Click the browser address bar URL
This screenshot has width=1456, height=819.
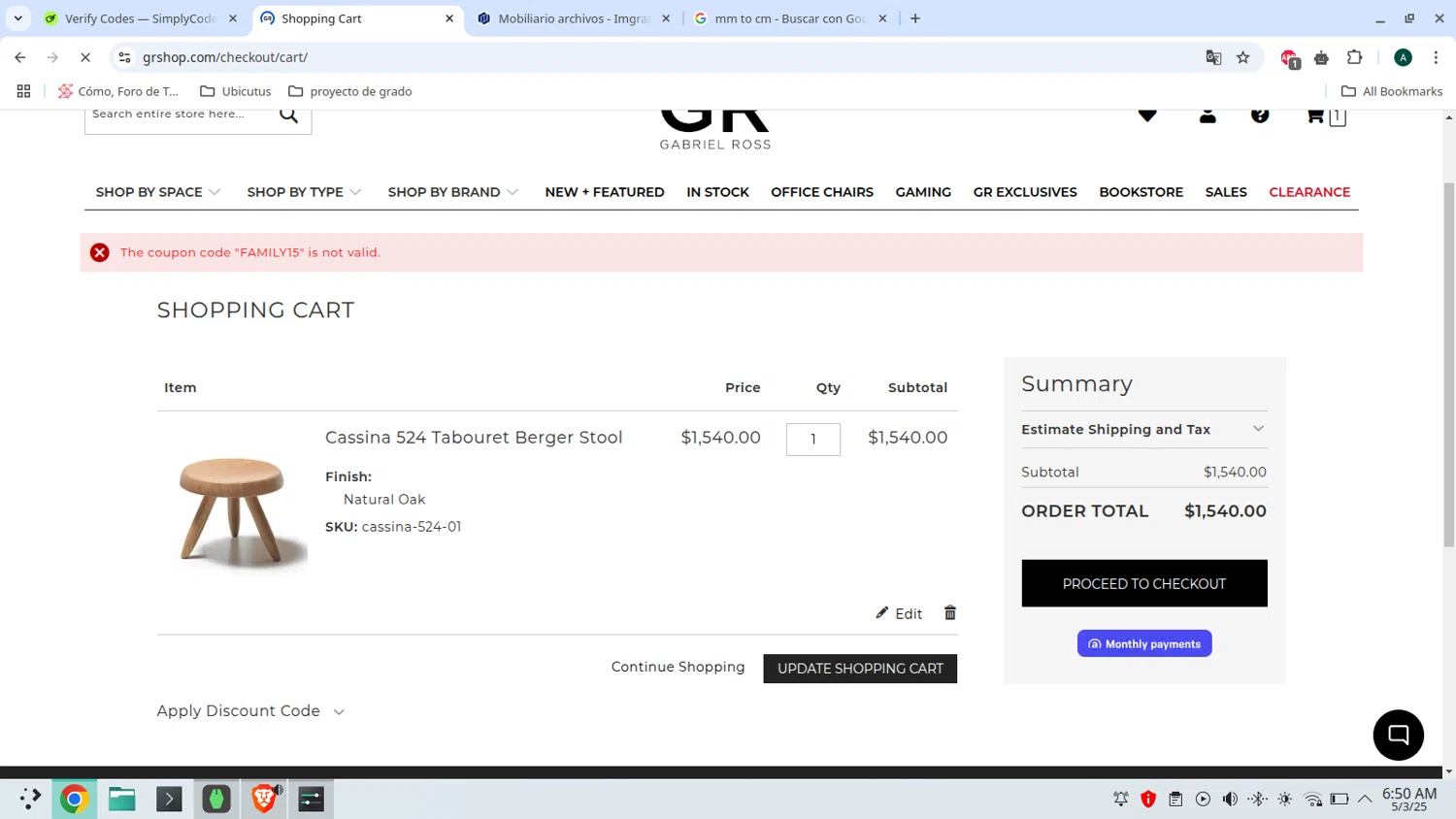tap(225, 57)
